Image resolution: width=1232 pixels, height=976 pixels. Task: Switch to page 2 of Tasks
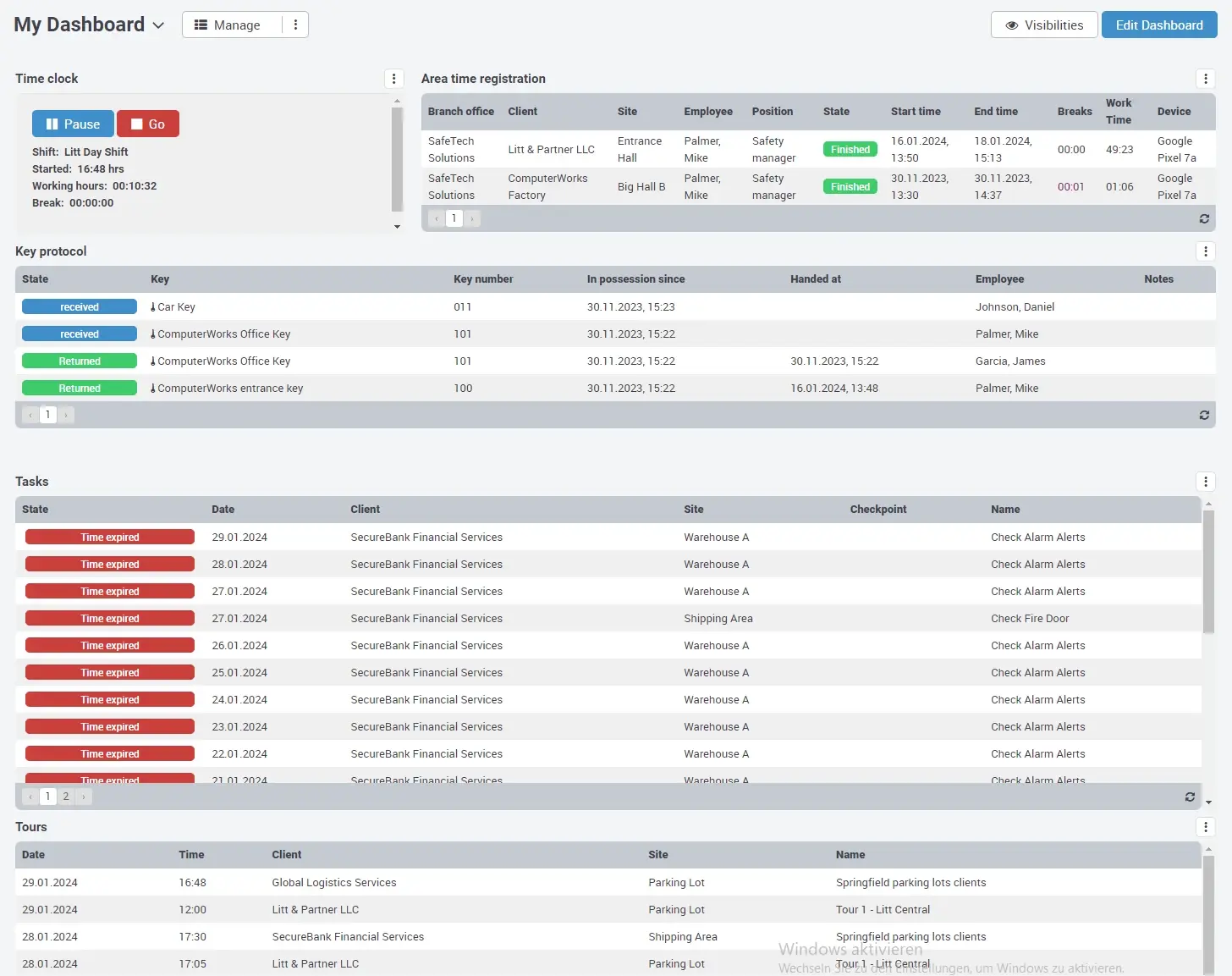[65, 796]
